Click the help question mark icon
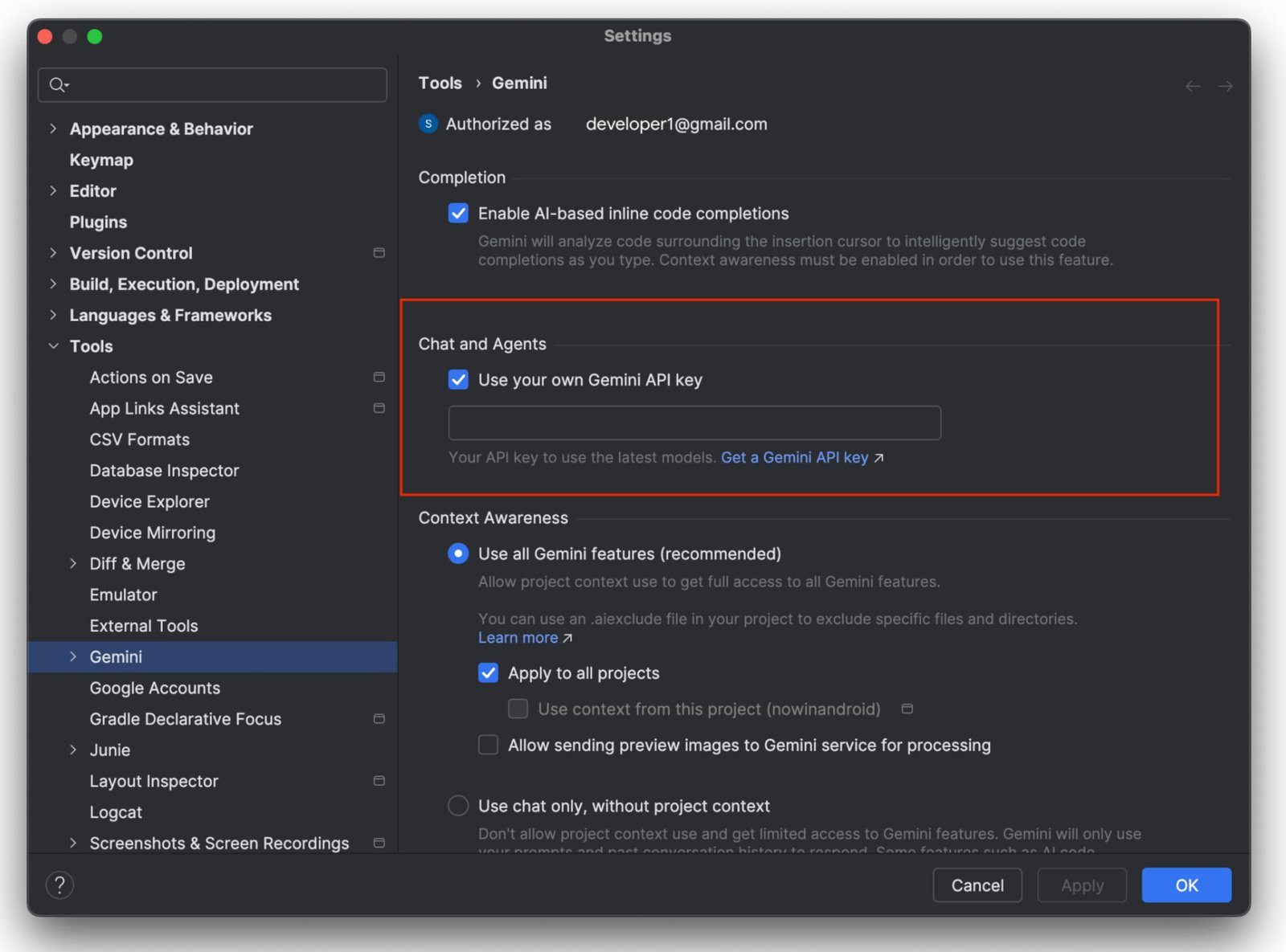Image resolution: width=1286 pixels, height=952 pixels. [x=59, y=885]
